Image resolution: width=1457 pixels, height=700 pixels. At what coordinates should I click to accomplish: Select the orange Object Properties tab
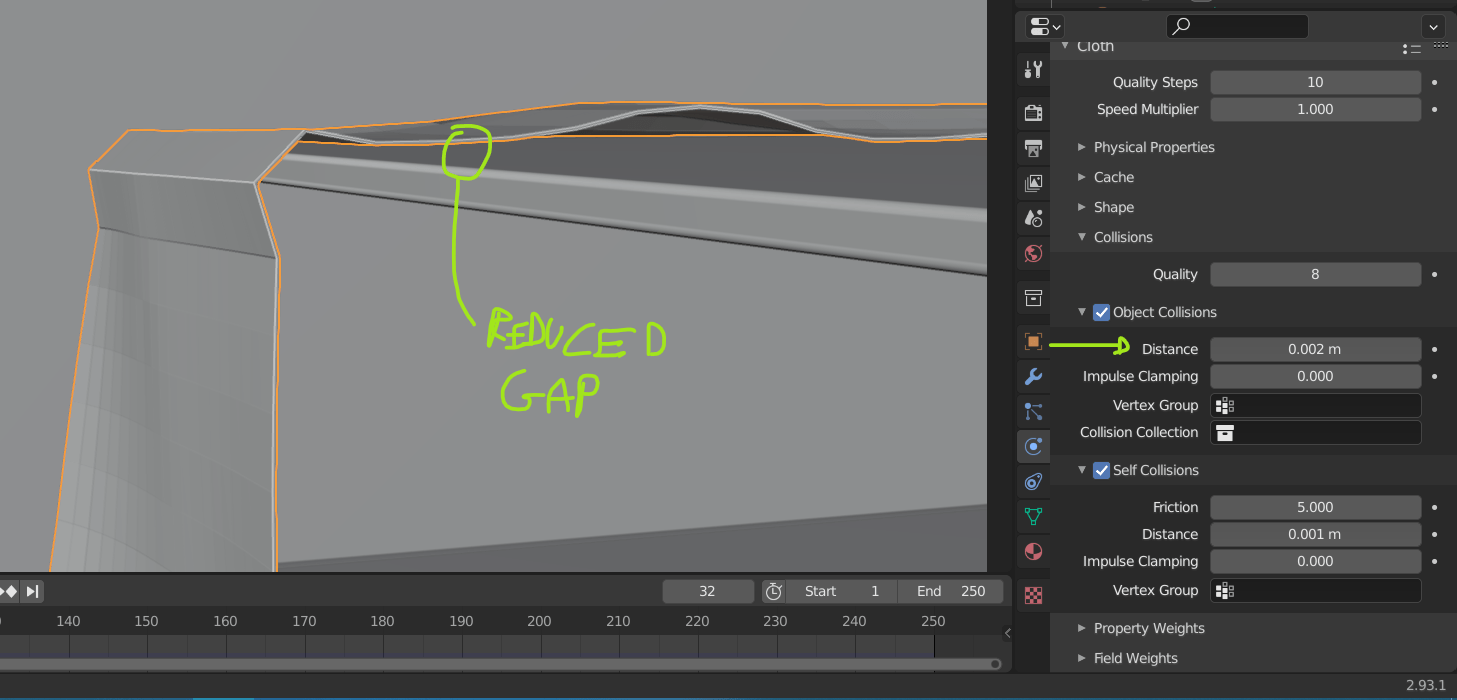pyautogui.click(x=1033, y=341)
